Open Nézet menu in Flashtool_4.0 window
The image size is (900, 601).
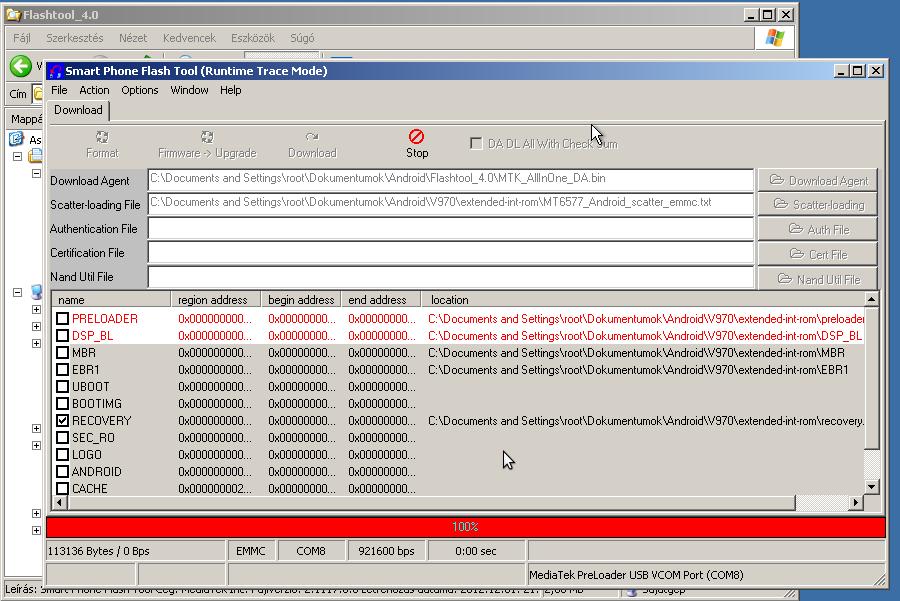pos(133,38)
